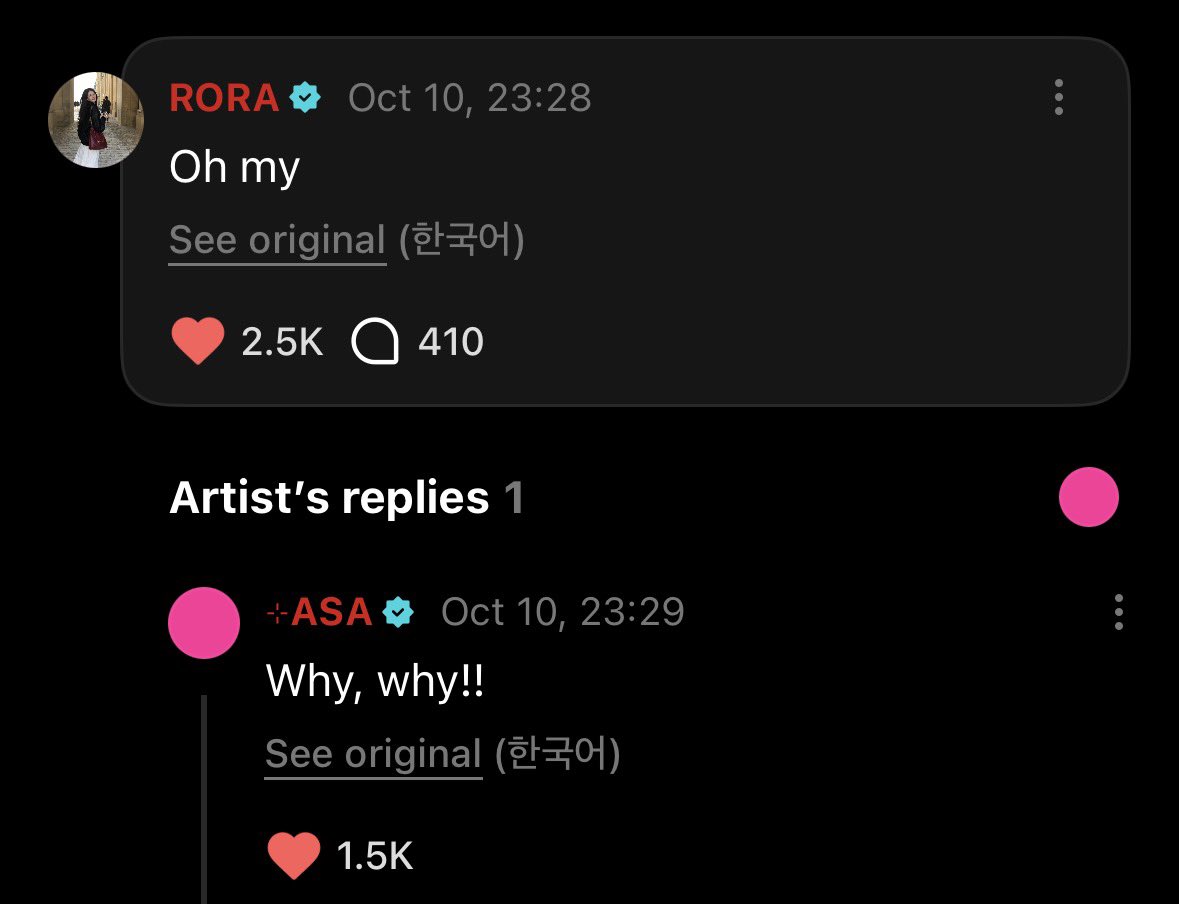View the 1.5K likes on ASA's reply

[x=374, y=856]
